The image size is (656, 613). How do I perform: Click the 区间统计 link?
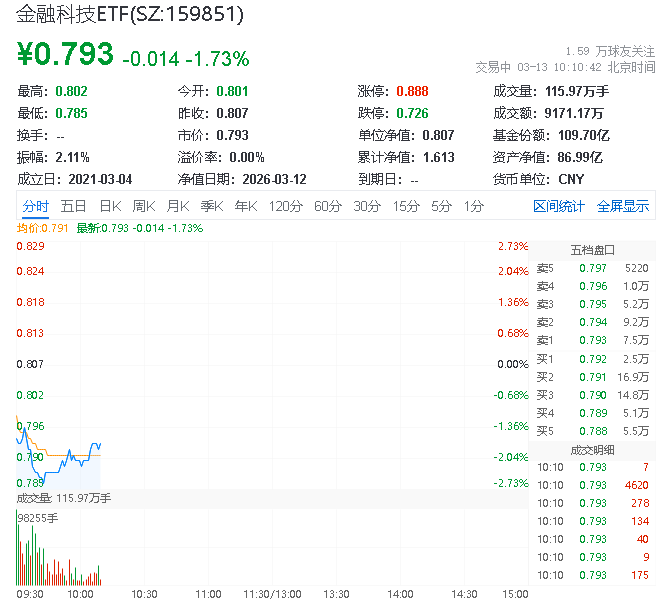click(558, 206)
